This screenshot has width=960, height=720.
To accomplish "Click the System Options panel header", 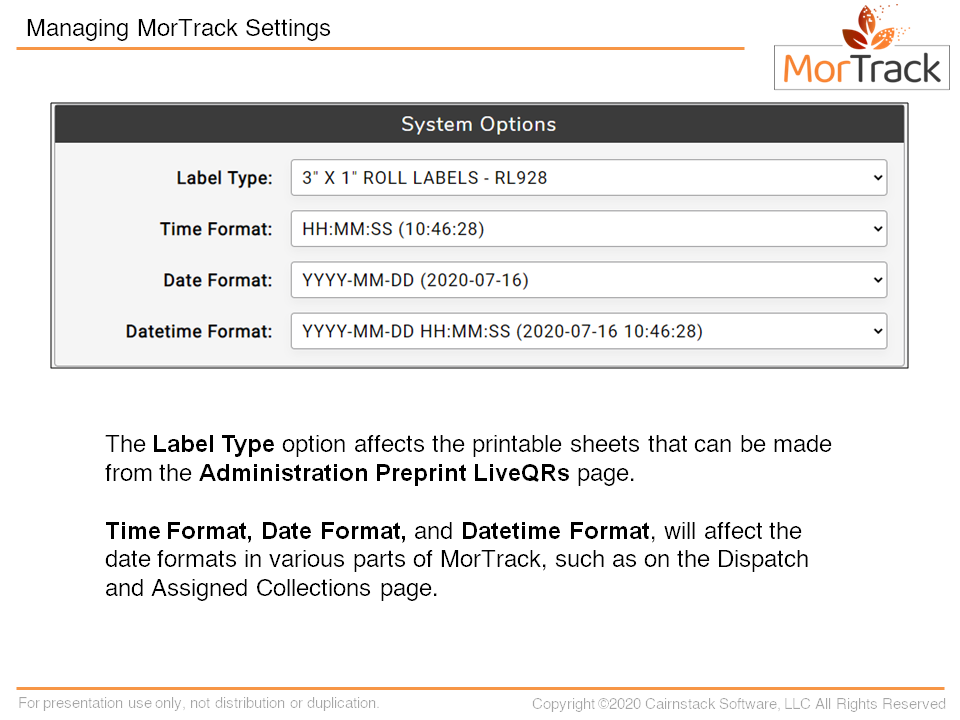I will tap(479, 124).
